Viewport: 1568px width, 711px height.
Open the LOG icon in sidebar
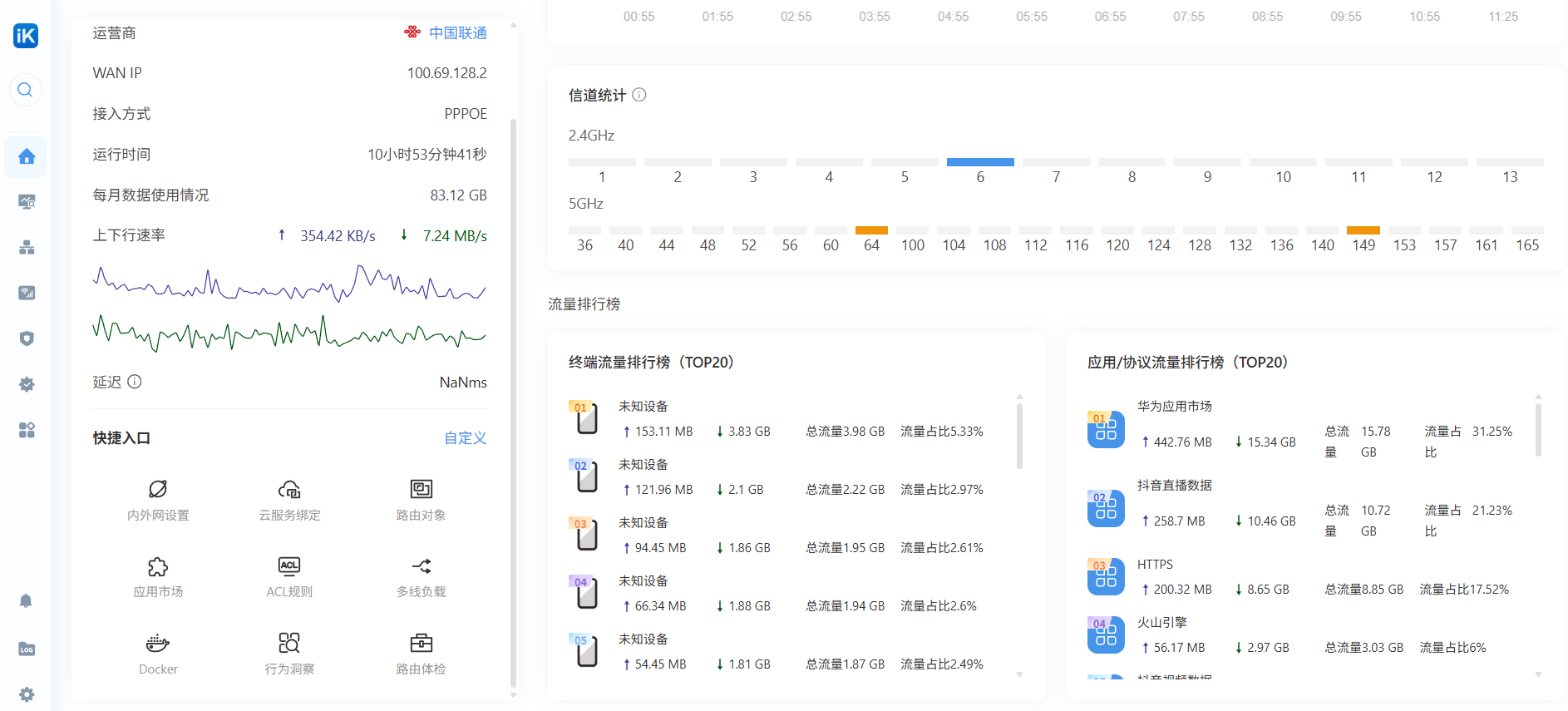tap(27, 649)
